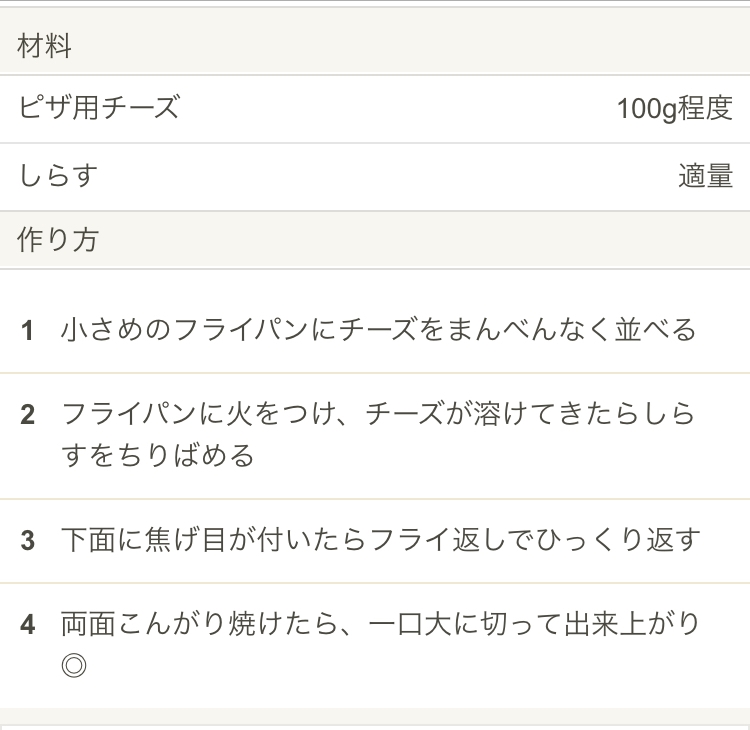
Task: Click the 一口大 word in step 4
Action: click(410, 624)
